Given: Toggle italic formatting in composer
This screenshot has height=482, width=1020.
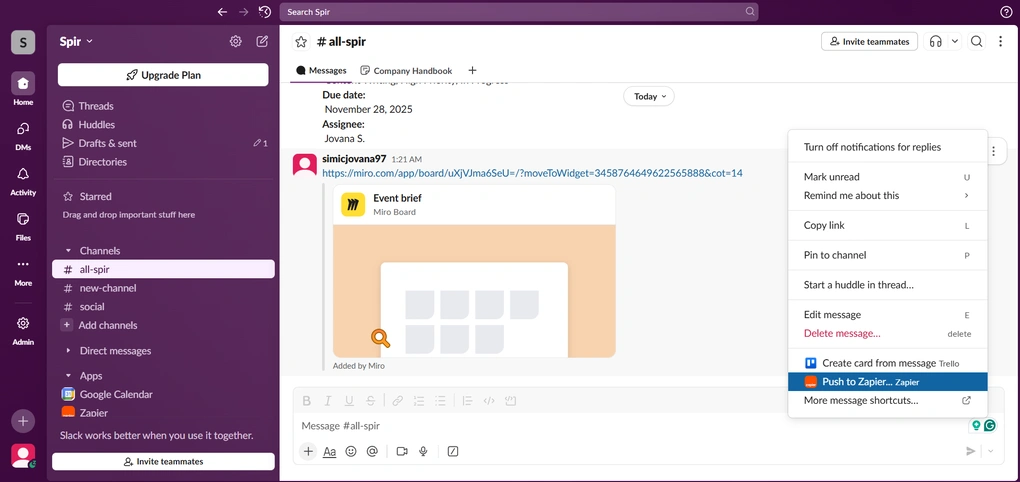Looking at the screenshot, I should tap(328, 401).
